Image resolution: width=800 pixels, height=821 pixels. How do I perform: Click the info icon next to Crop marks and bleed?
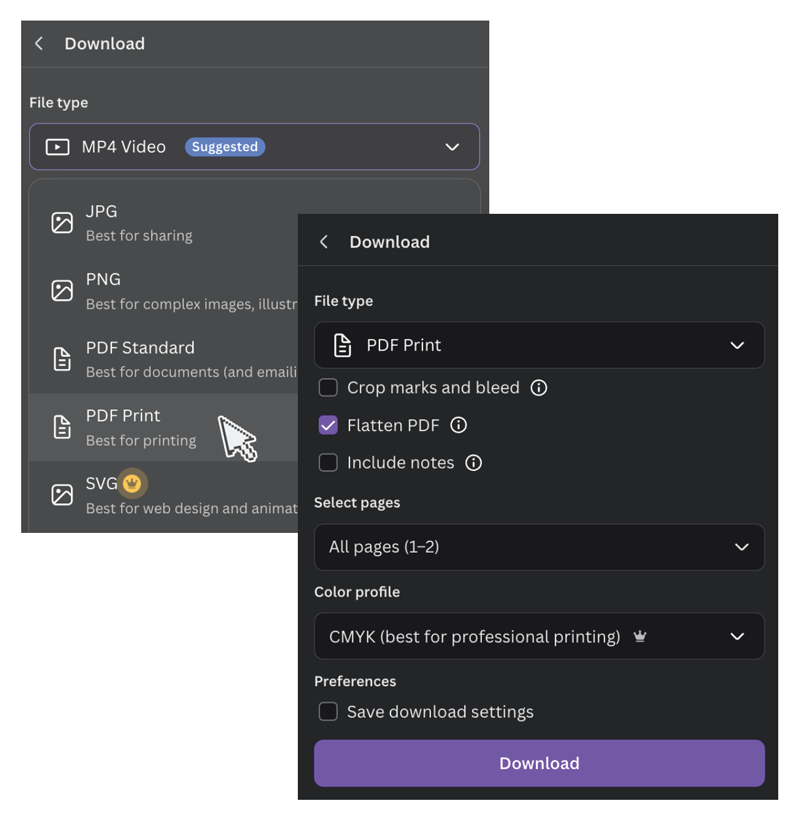(539, 387)
